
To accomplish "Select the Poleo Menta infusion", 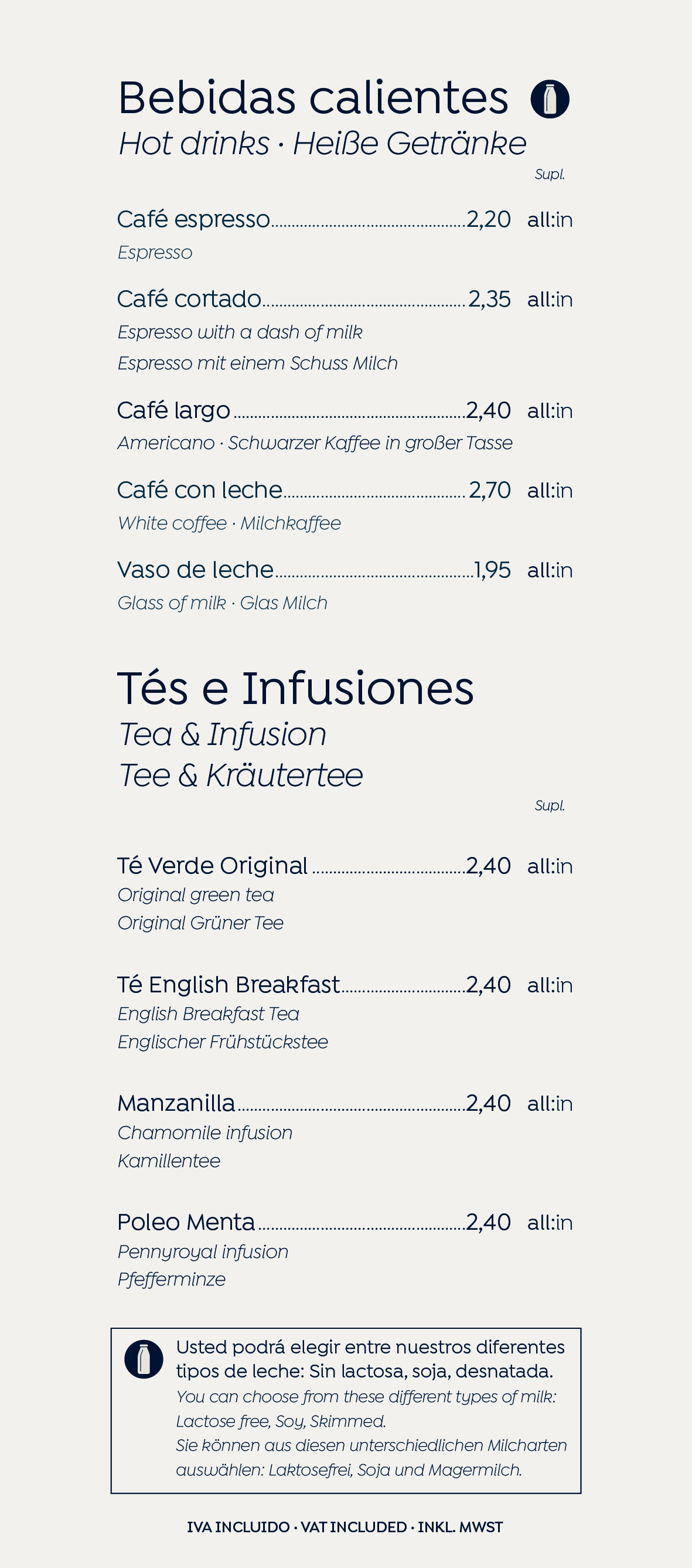I will tap(186, 1222).
